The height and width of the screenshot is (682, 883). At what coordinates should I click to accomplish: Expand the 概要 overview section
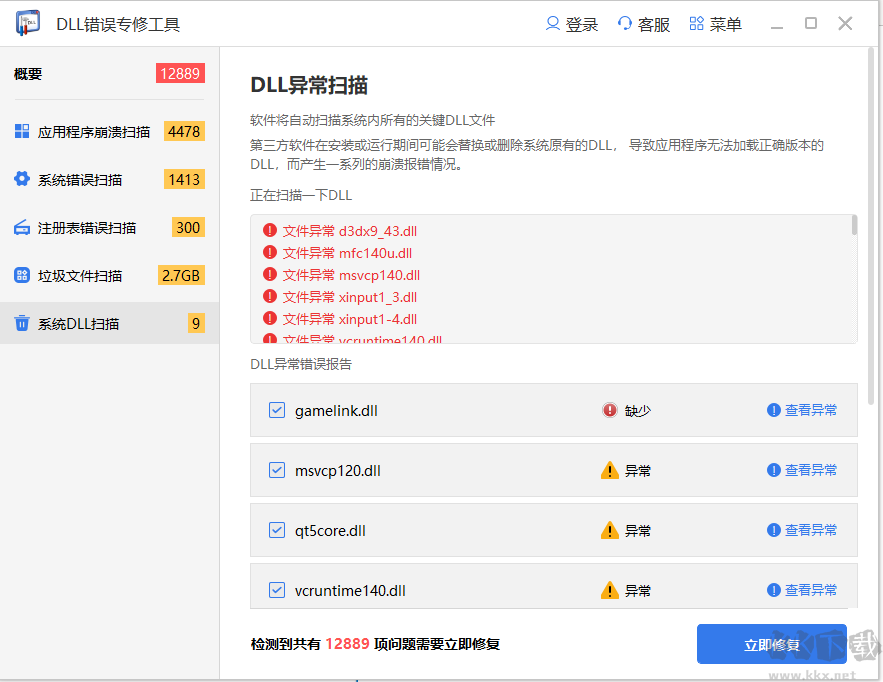click(x=27, y=73)
